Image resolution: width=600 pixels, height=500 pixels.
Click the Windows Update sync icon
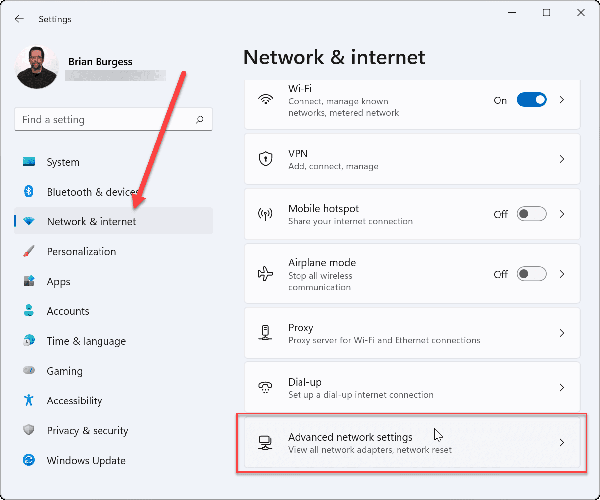(29, 460)
